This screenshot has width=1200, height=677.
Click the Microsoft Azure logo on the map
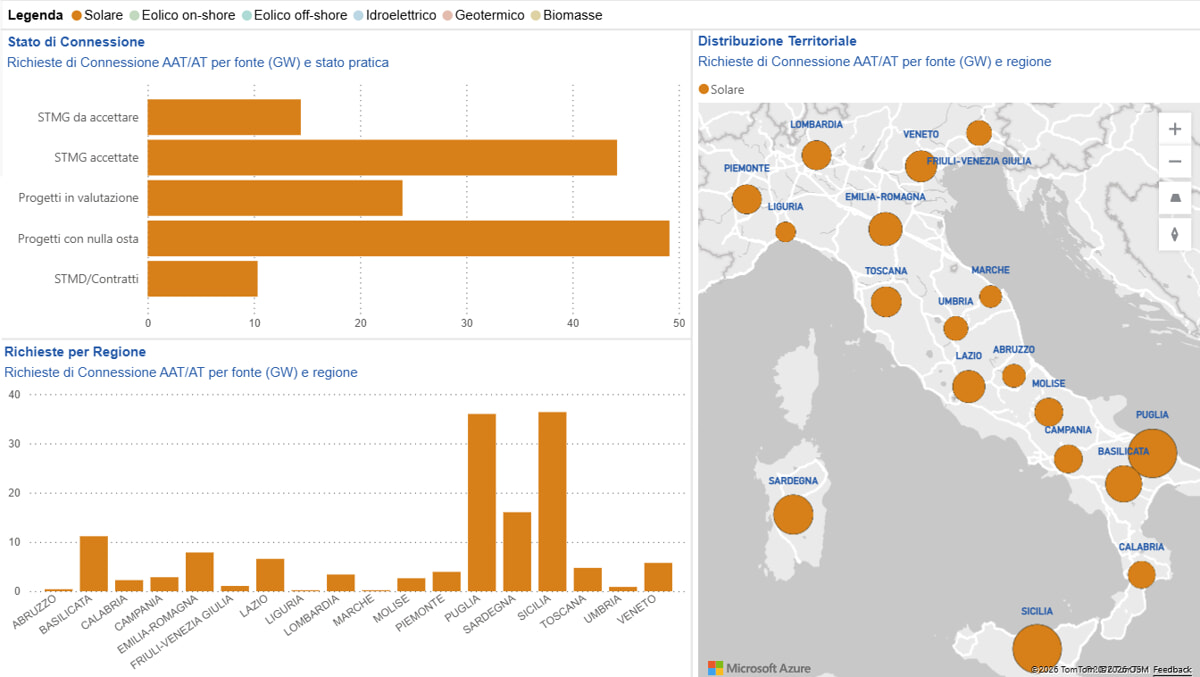[x=759, y=668]
